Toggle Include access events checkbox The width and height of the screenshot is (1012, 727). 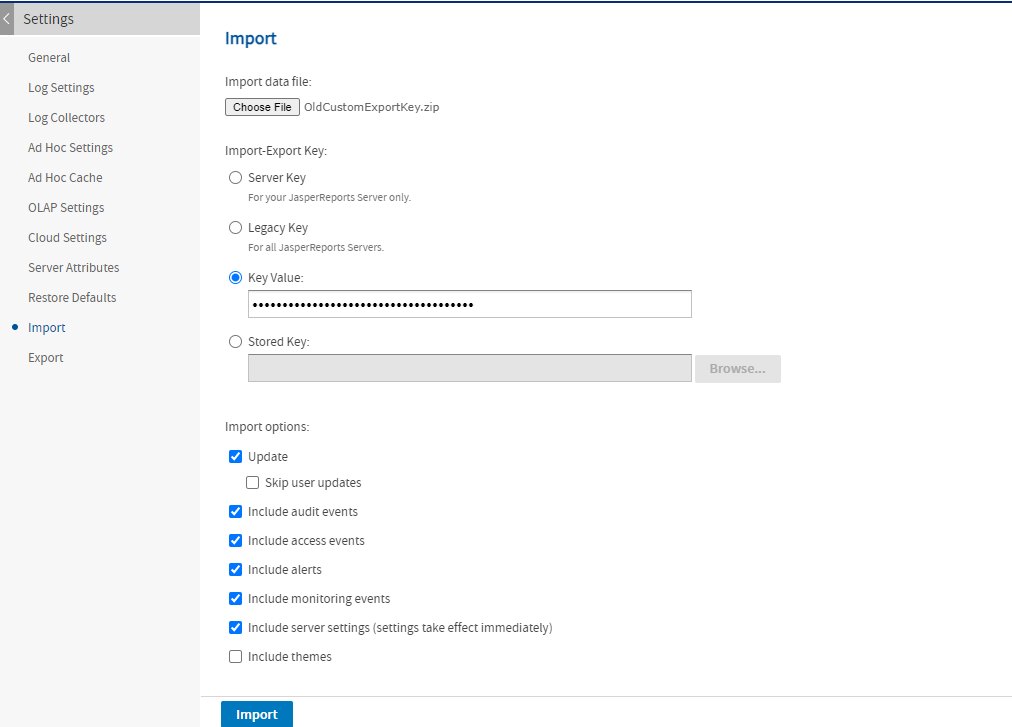[236, 540]
